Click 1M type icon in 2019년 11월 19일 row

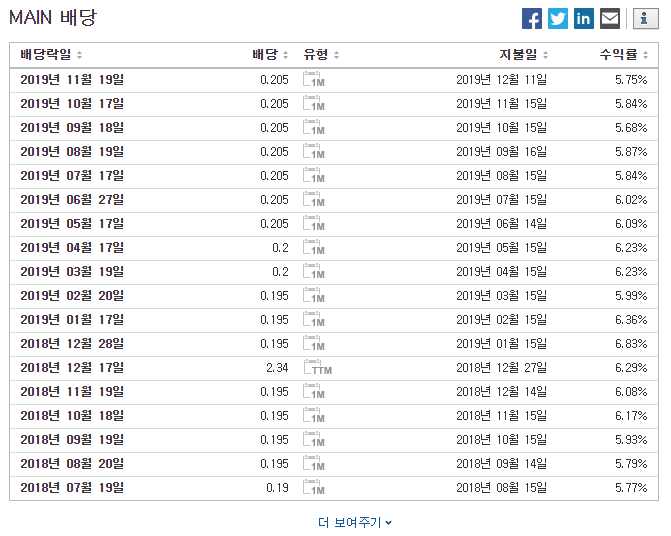point(314,80)
